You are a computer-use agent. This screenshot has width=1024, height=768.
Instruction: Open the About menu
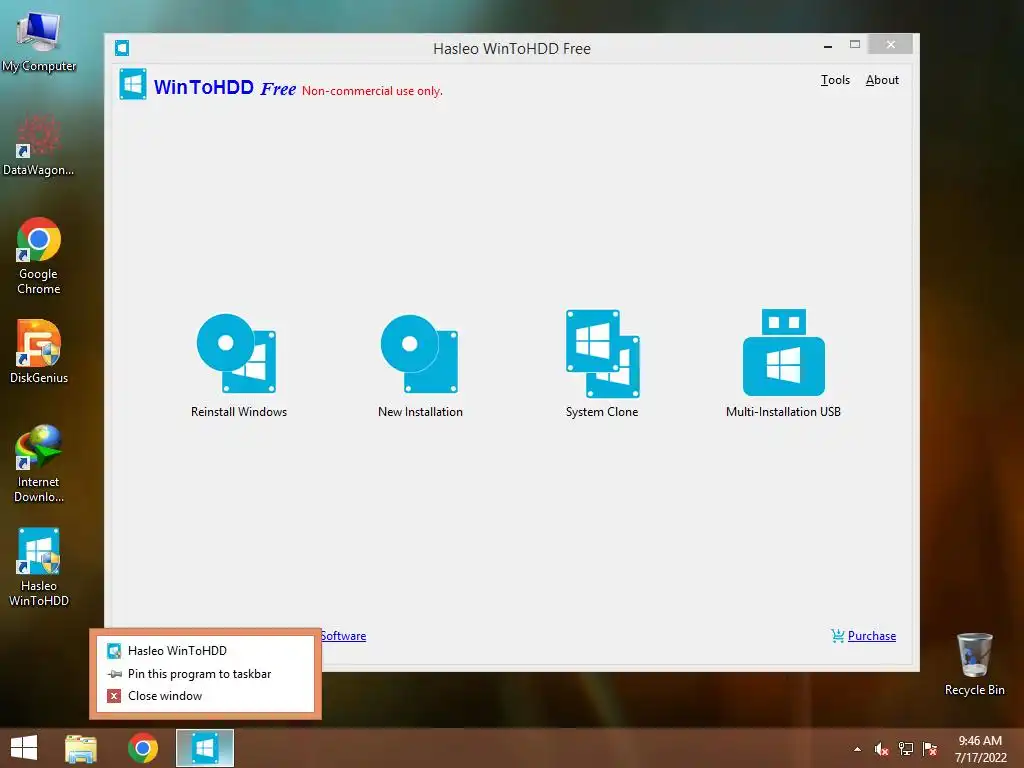point(882,80)
